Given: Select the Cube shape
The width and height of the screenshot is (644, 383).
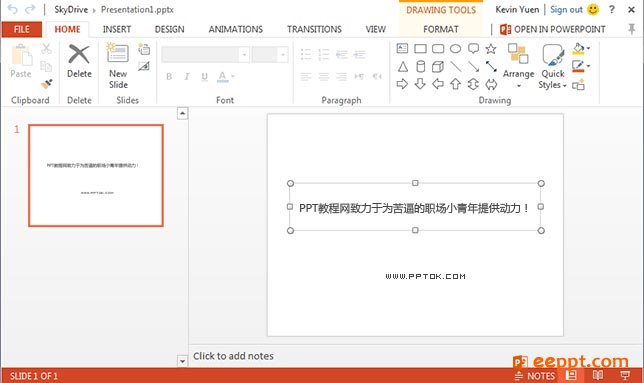Looking at the screenshot, I should (438, 67).
